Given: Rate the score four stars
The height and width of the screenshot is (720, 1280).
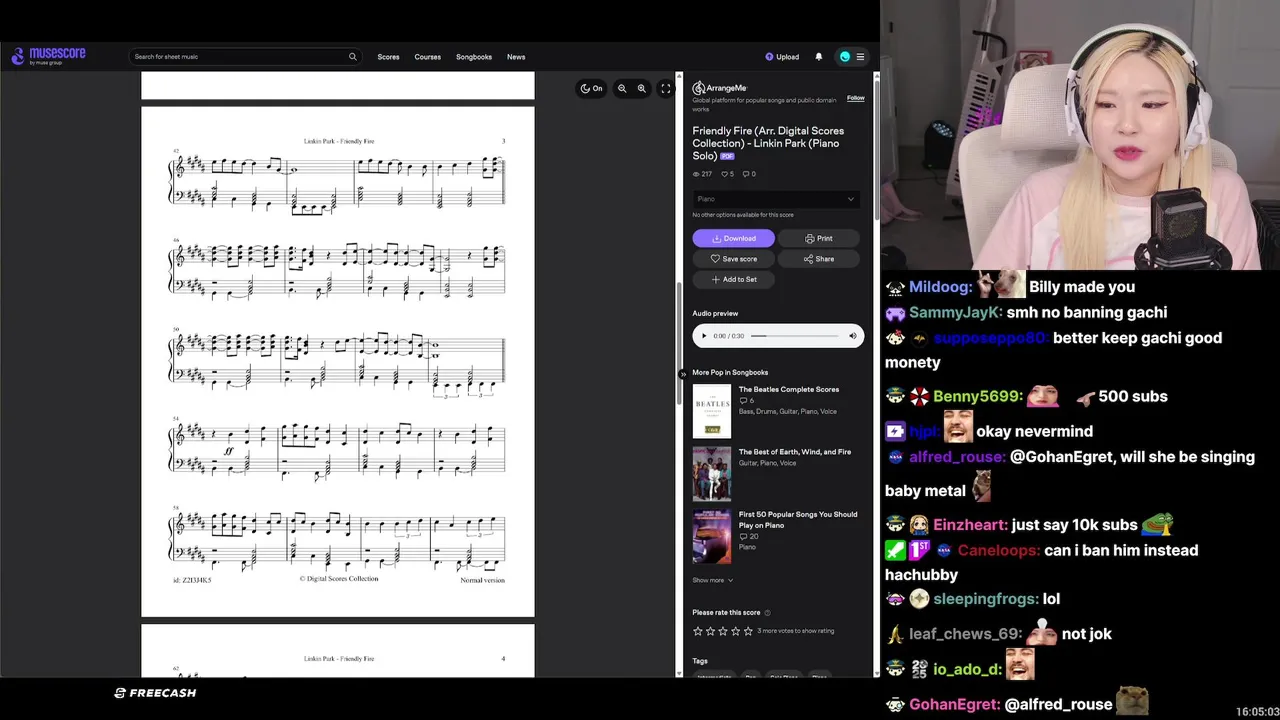Looking at the screenshot, I should click(x=735, y=631).
